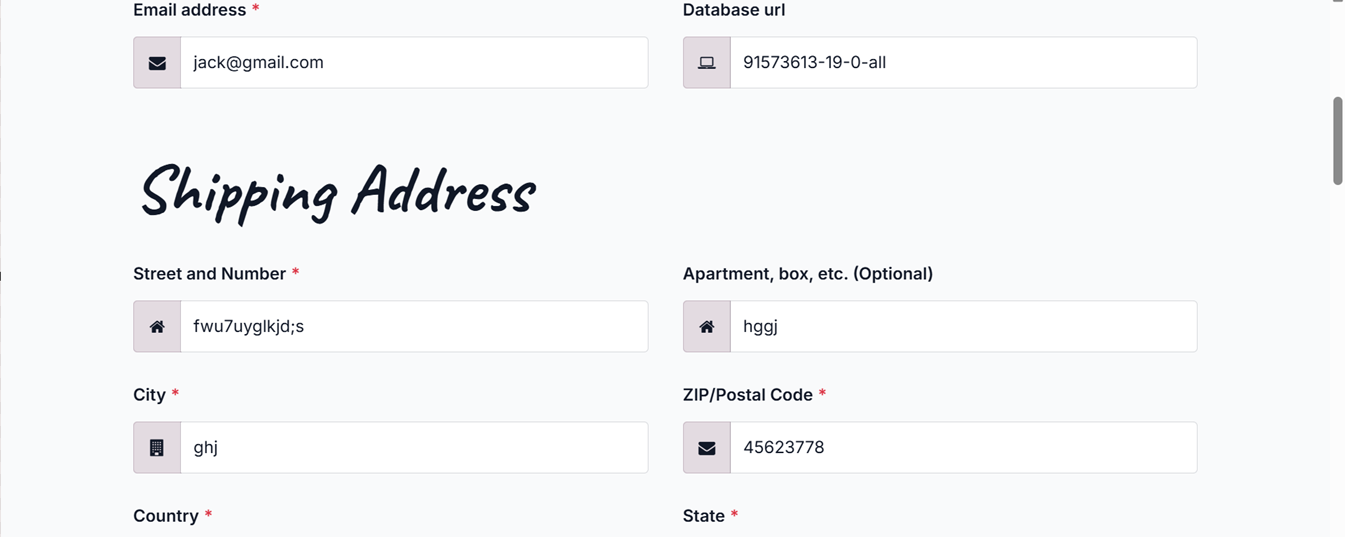This screenshot has width=1345, height=537.
Task: Click the envelope icon beside email field
Action: tap(157, 63)
